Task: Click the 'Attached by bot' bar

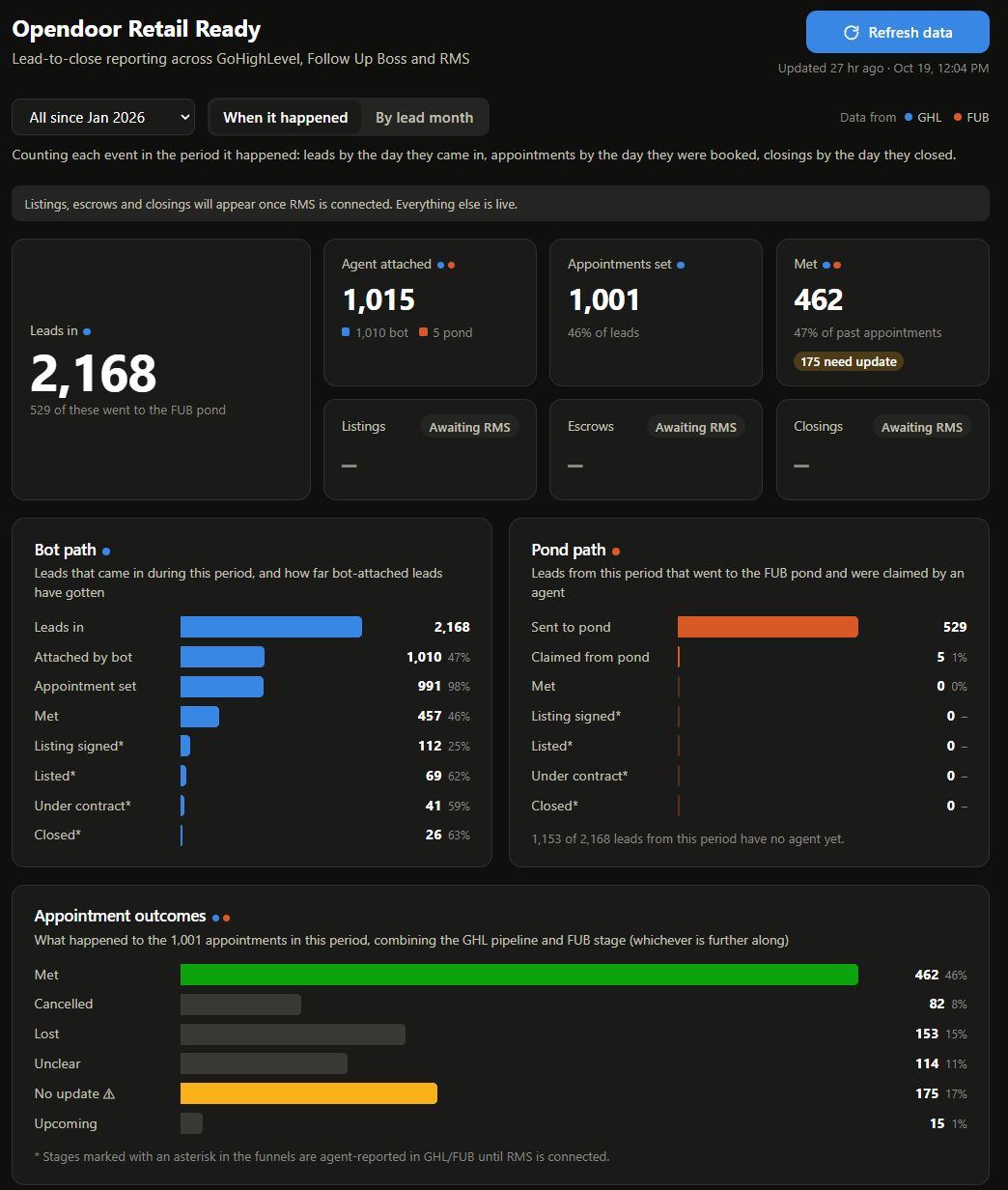Action: tap(222, 657)
